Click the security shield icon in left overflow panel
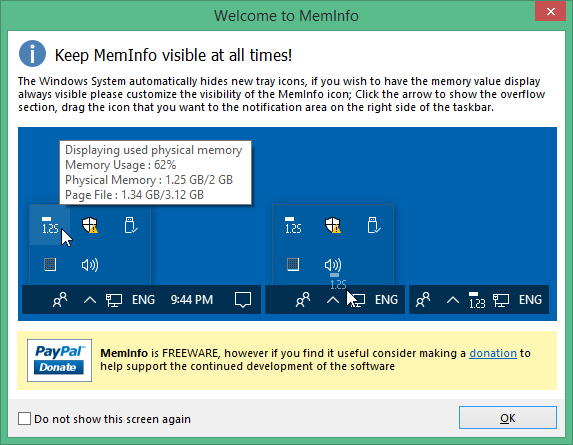 point(90,225)
